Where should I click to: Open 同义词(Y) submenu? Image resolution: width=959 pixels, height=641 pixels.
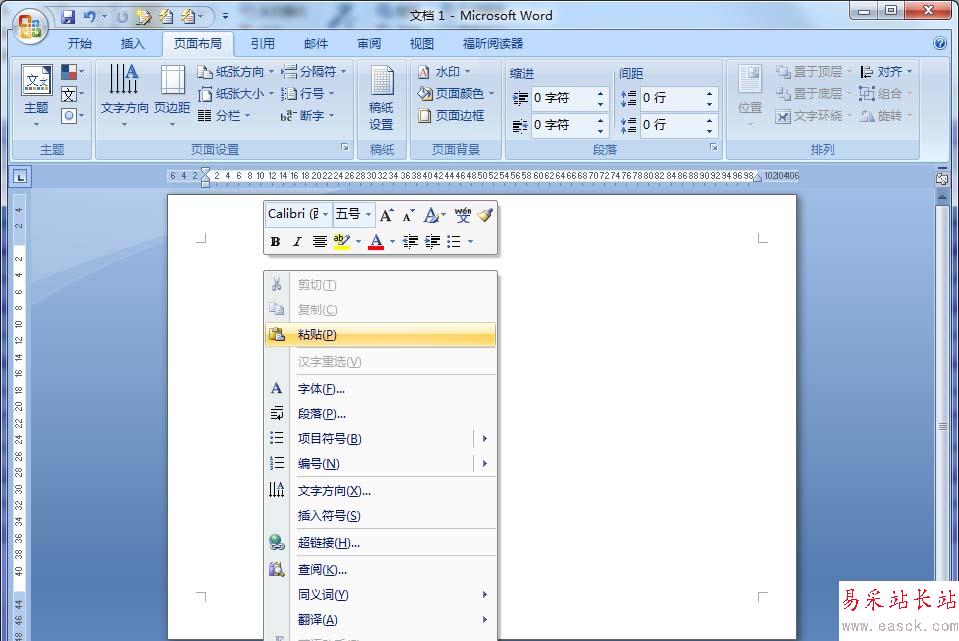(380, 595)
